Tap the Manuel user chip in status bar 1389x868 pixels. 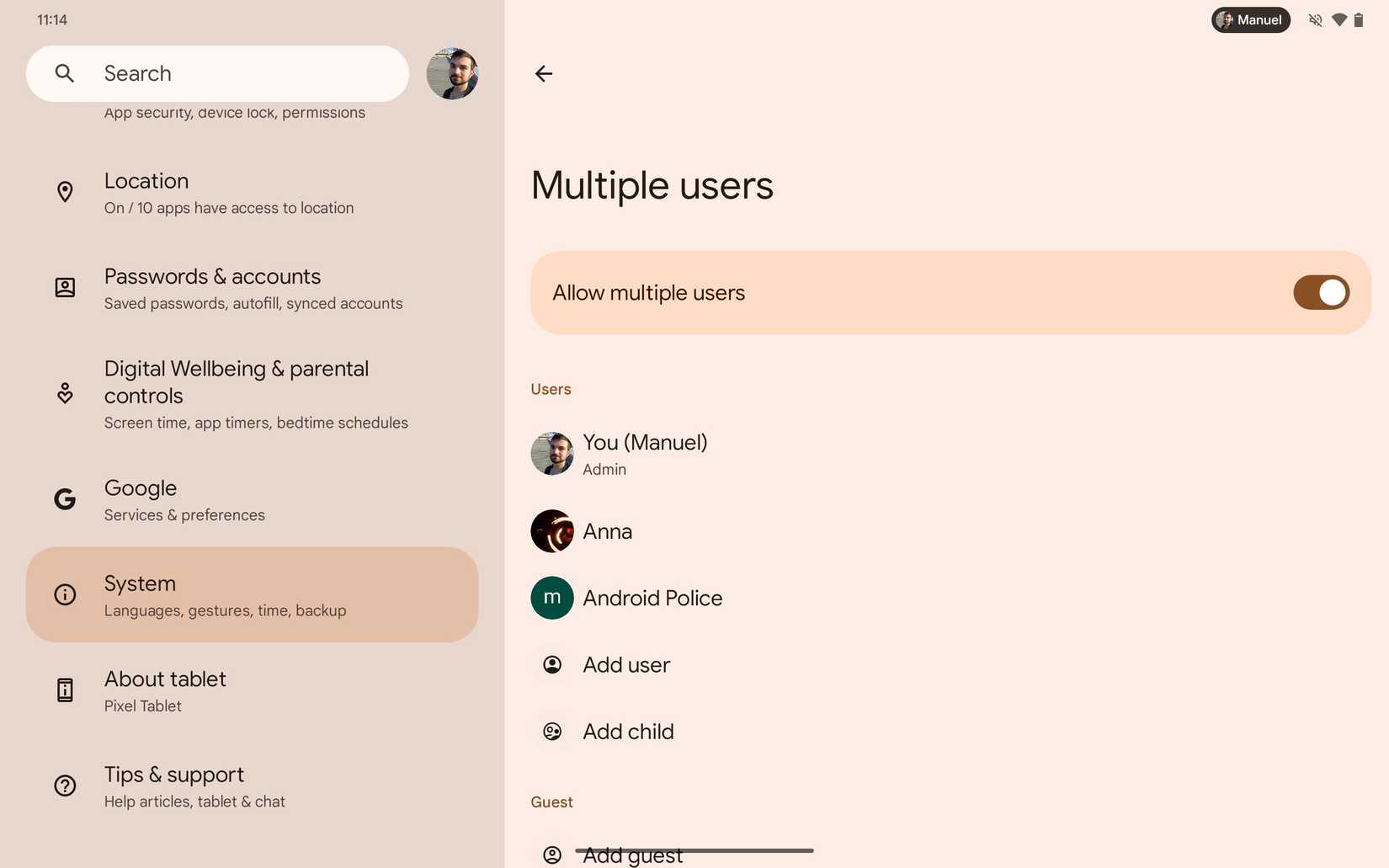coord(1250,20)
